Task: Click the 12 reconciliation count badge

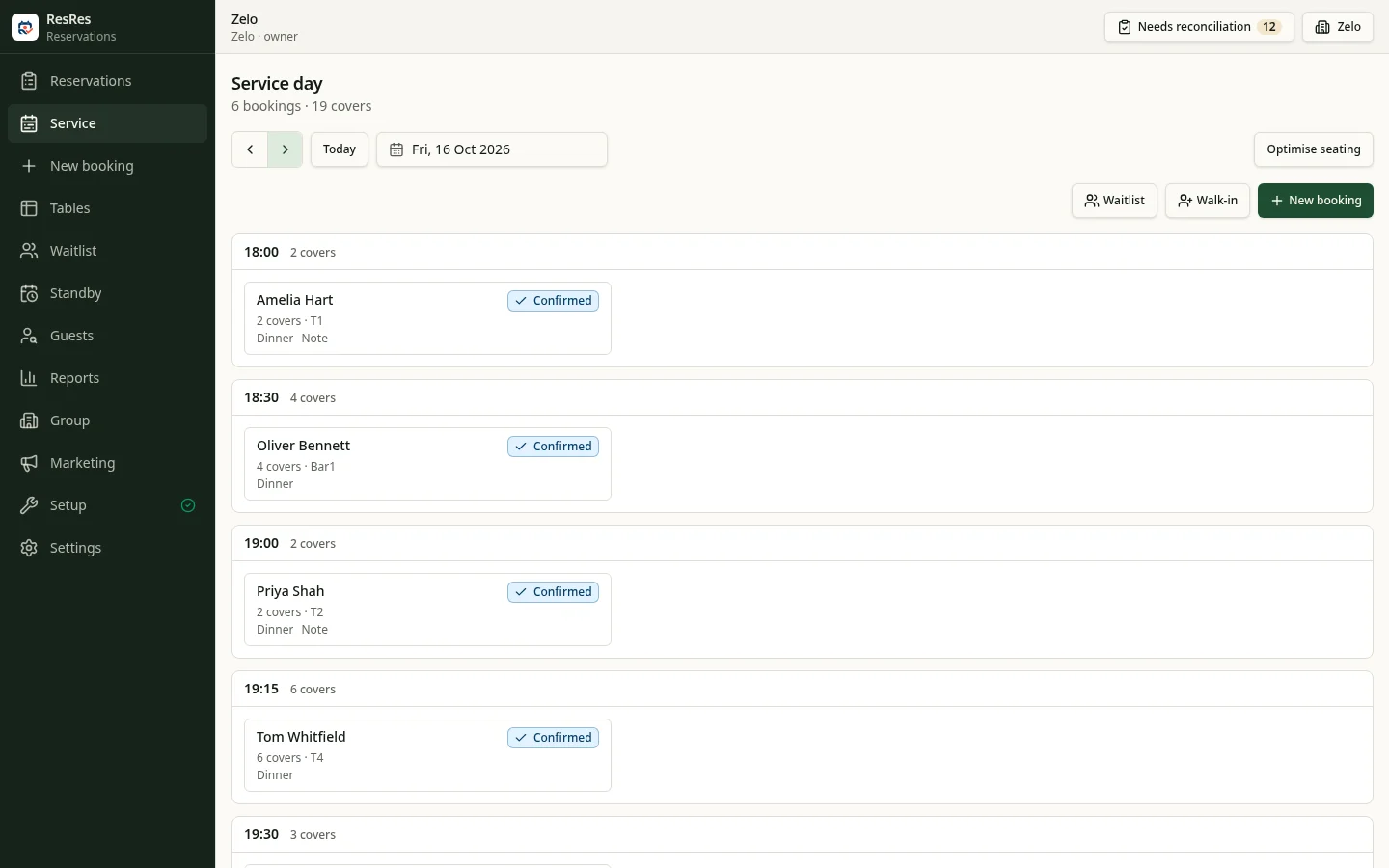Action: pos(1269,27)
